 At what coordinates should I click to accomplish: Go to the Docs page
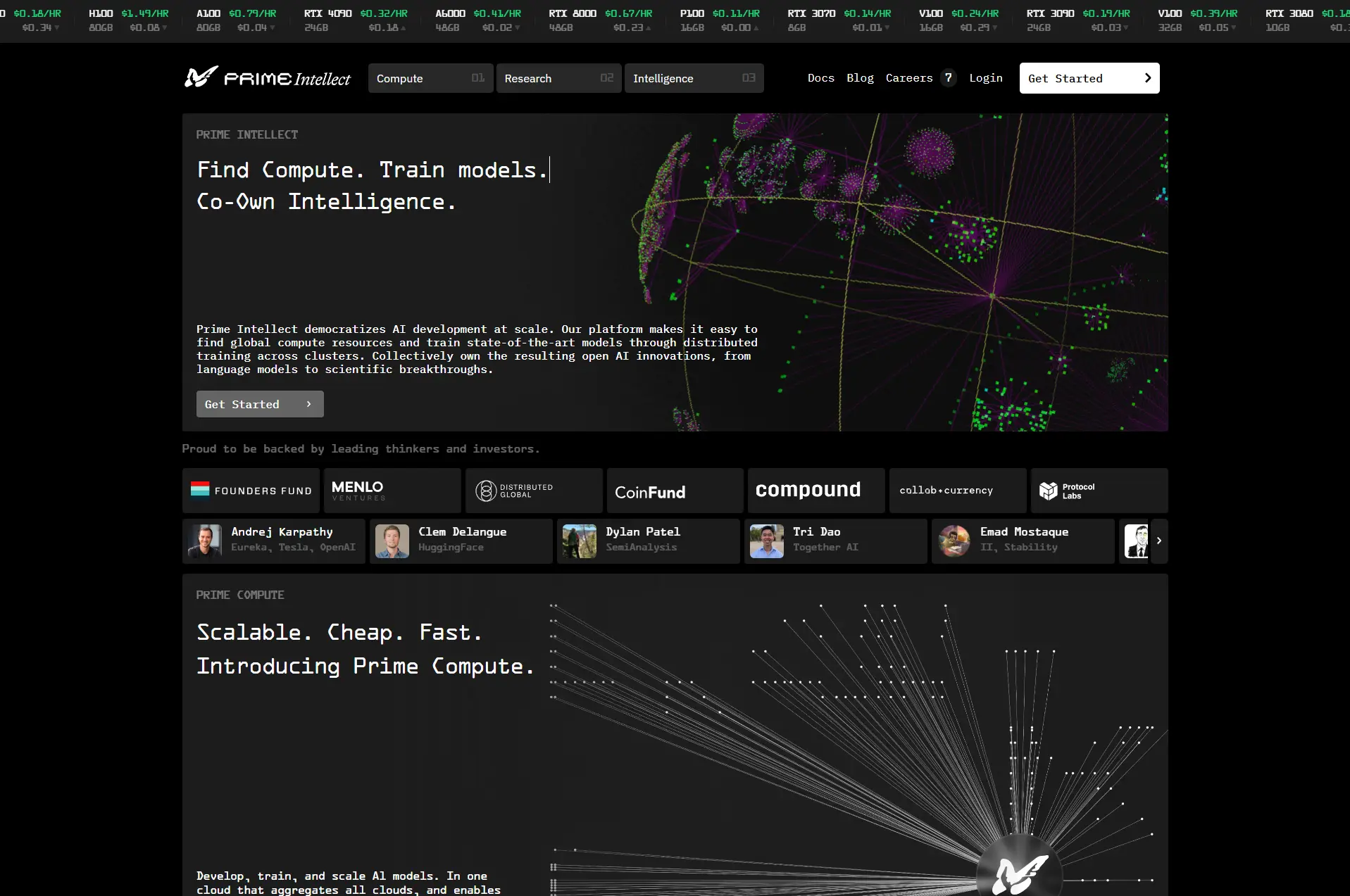pyautogui.click(x=820, y=78)
